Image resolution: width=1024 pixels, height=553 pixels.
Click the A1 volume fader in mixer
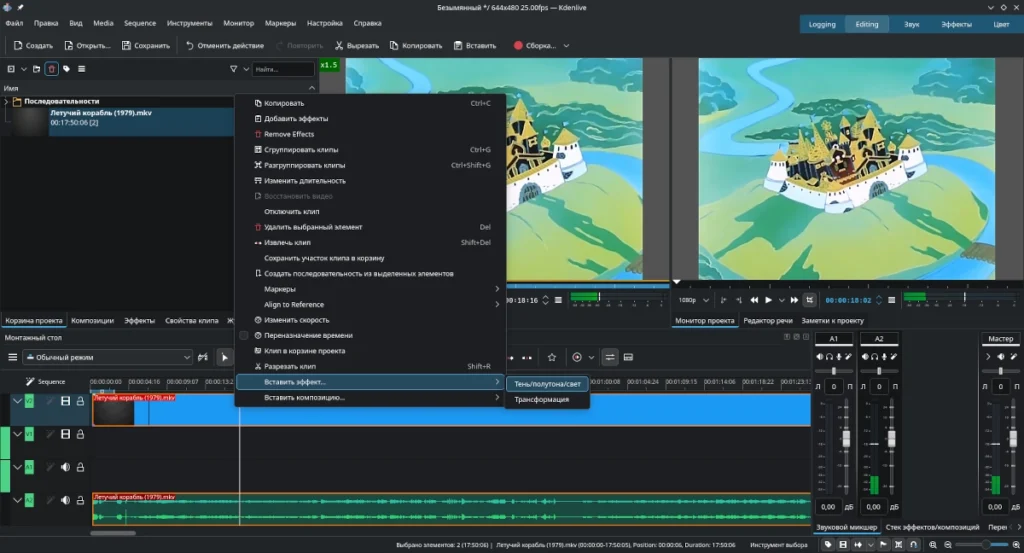click(846, 439)
